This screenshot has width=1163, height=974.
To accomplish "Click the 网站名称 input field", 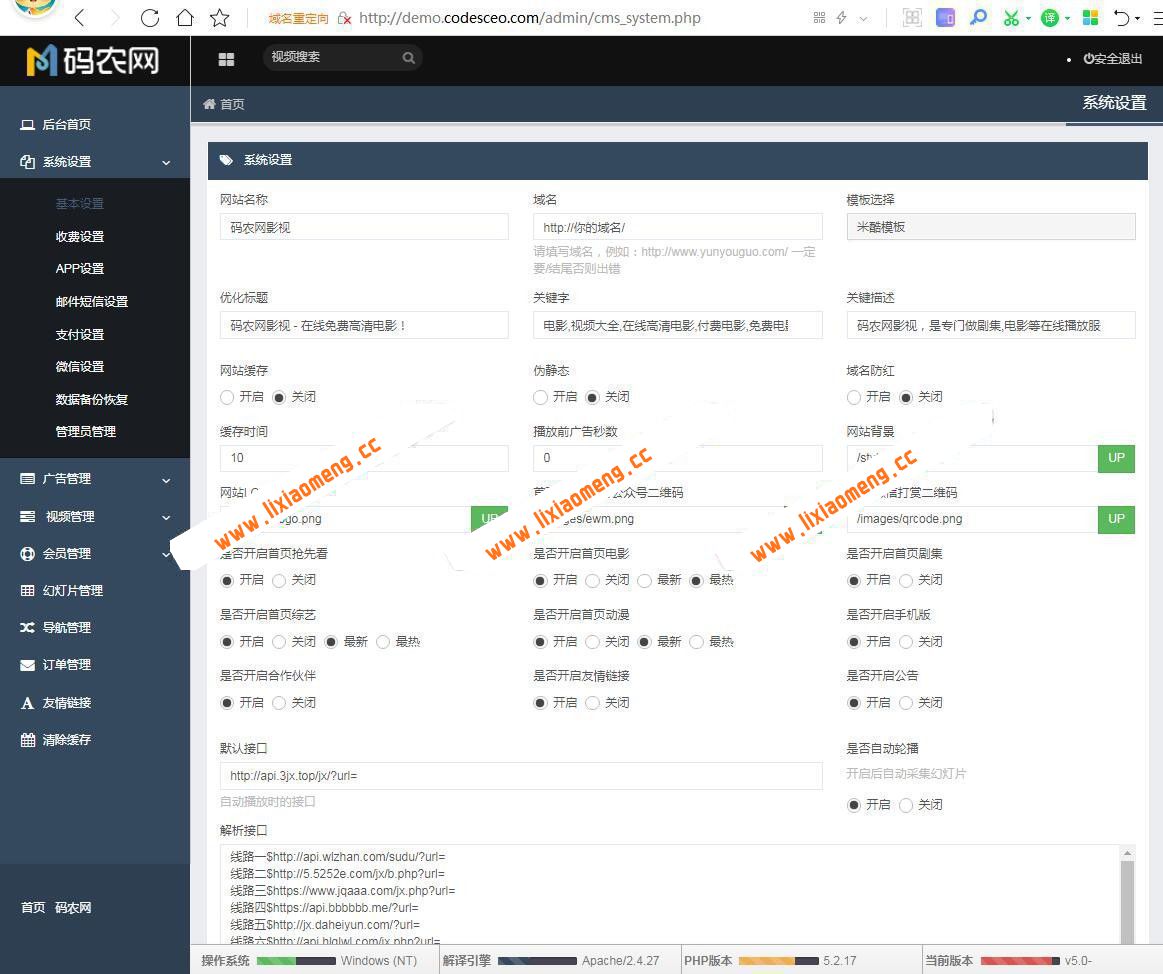I will (364, 227).
